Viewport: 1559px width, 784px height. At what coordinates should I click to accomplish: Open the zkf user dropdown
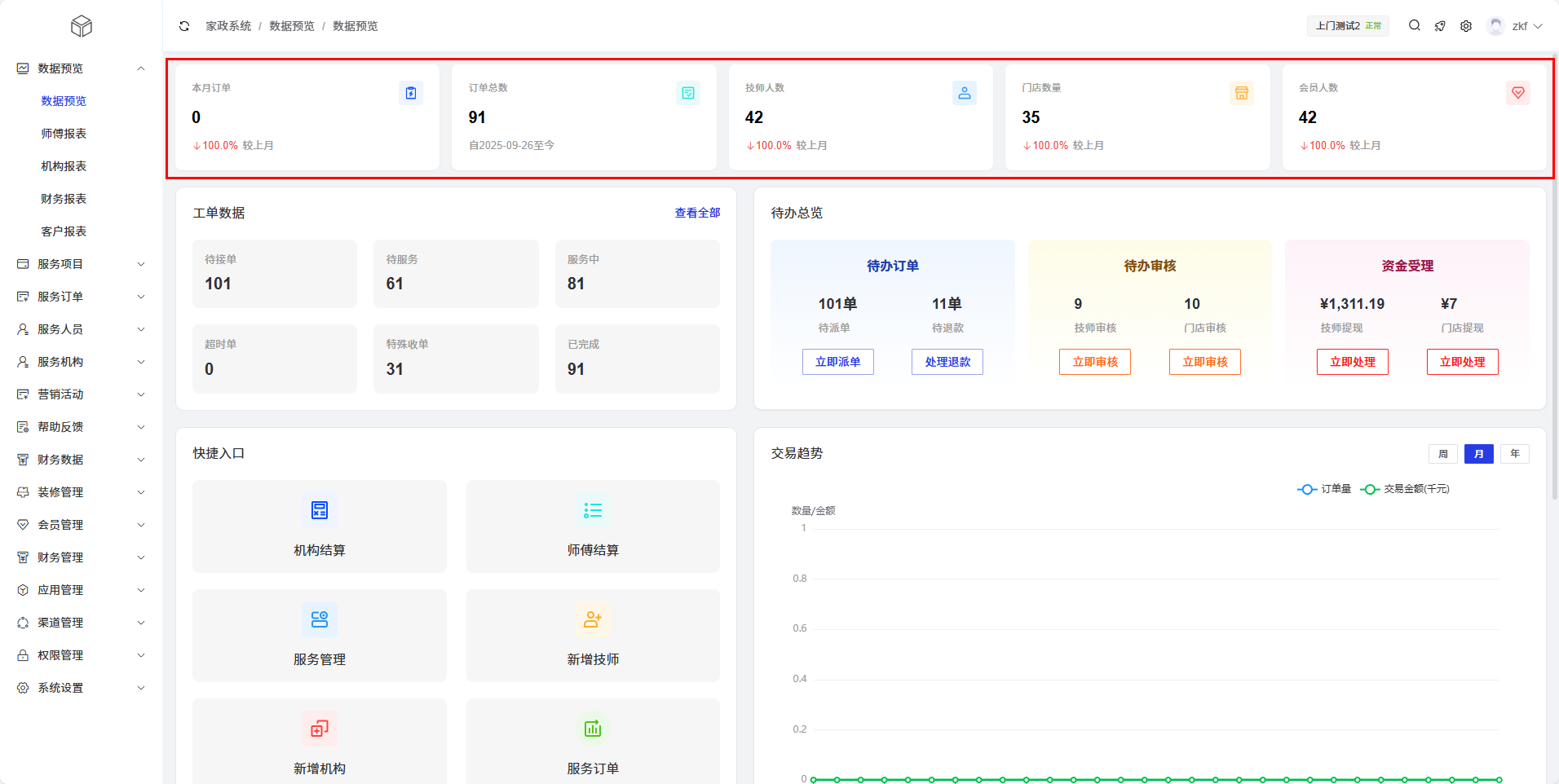[1515, 26]
